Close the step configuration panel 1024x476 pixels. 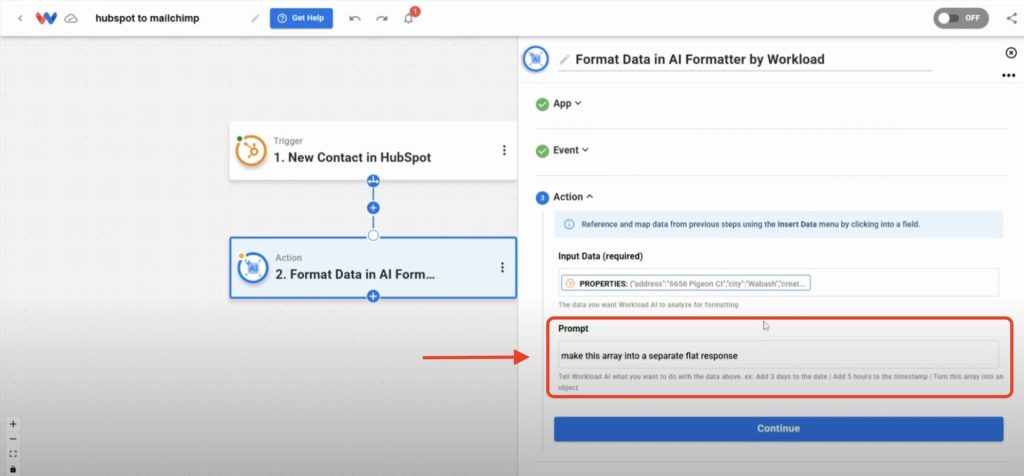click(1010, 53)
